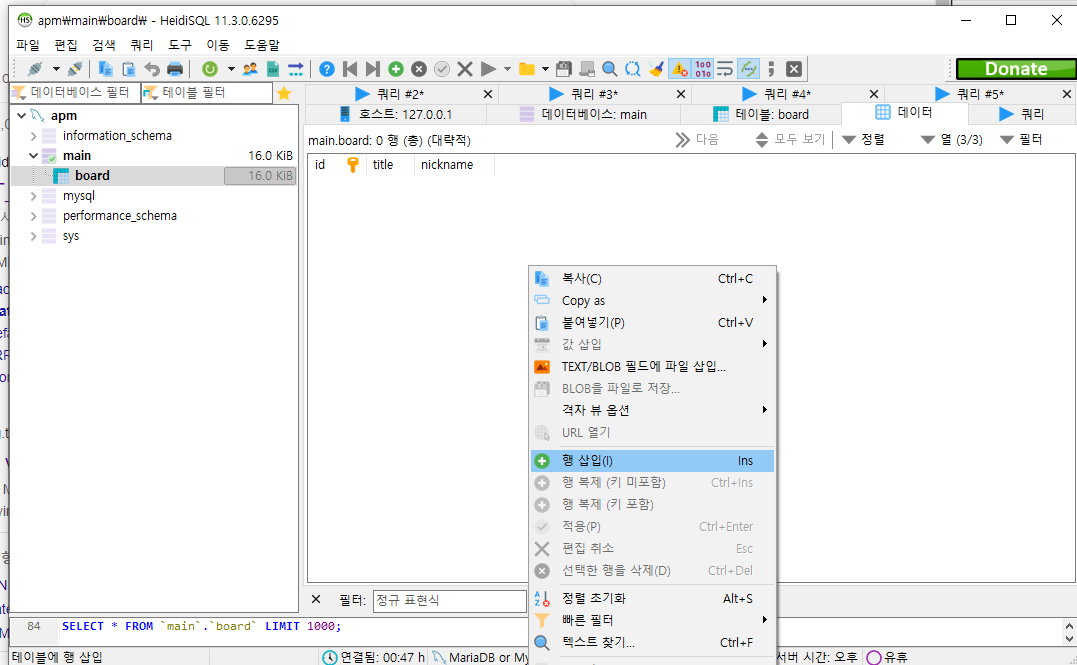The width and height of the screenshot is (1077, 665).
Task: Click the green refresh icon
Action: coord(209,69)
